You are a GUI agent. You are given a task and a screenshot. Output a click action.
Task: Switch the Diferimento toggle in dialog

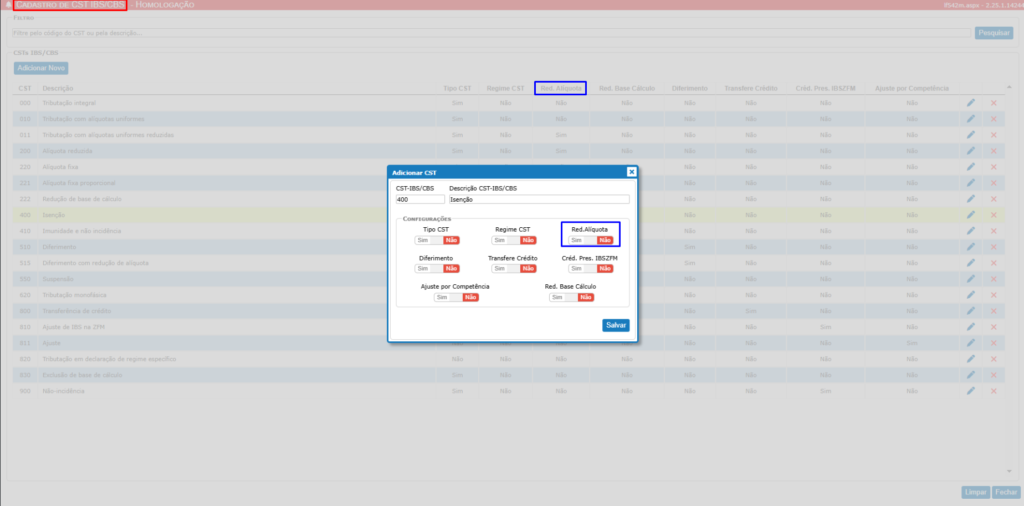[436, 268]
